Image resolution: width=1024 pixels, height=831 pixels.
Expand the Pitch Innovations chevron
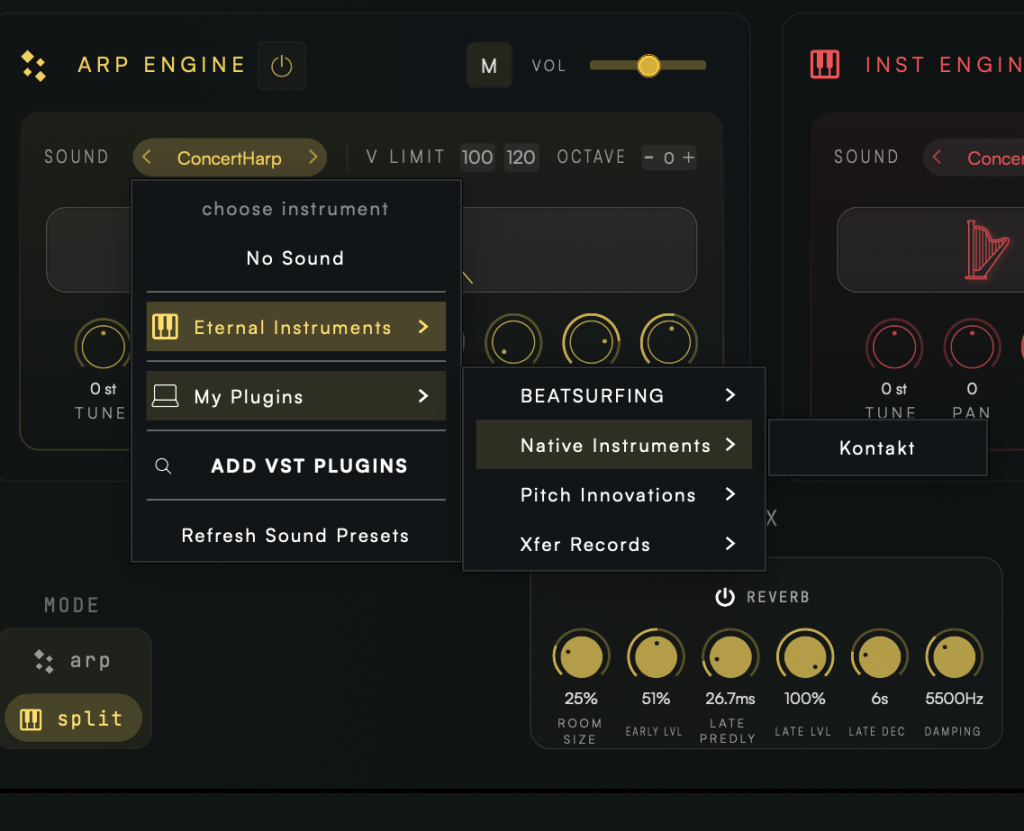pyautogui.click(x=730, y=495)
